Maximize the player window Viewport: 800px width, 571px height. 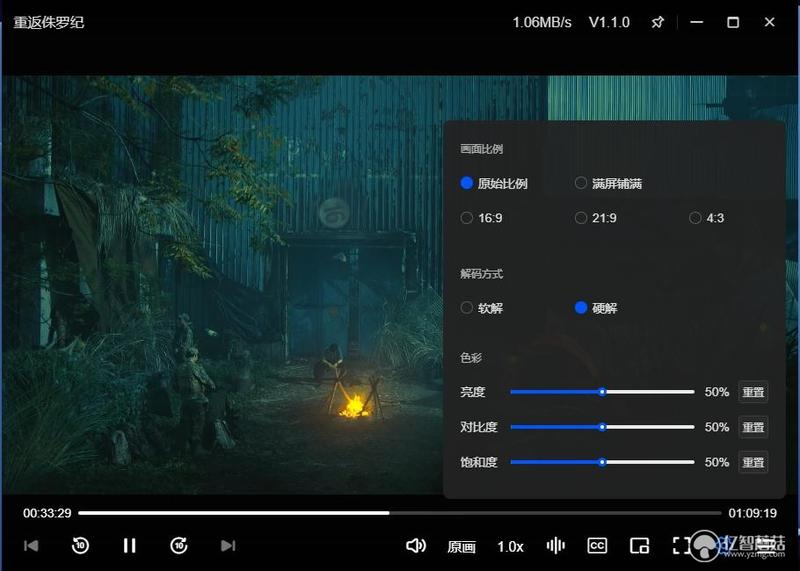click(x=733, y=22)
